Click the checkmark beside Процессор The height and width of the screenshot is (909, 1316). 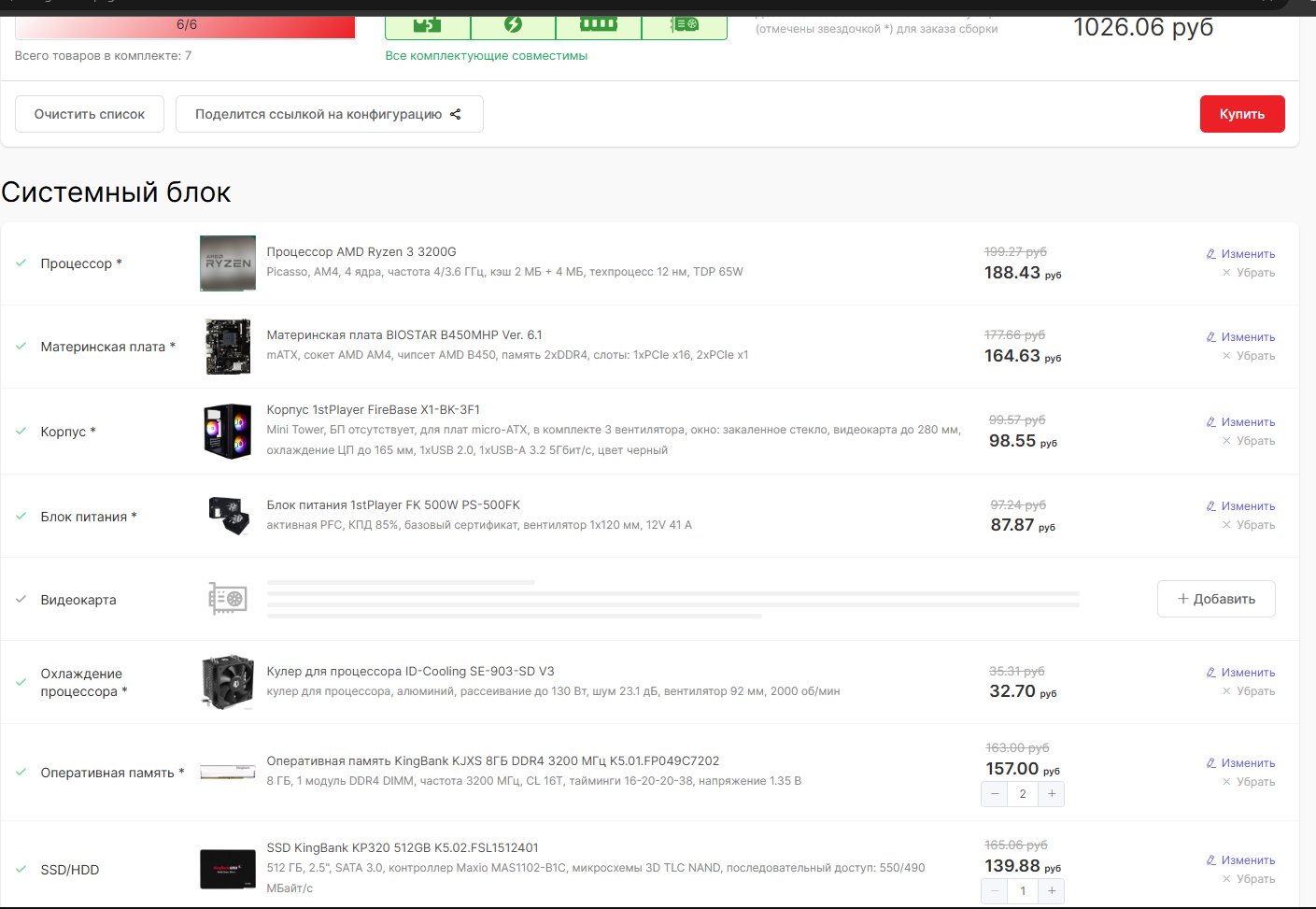pos(21,263)
